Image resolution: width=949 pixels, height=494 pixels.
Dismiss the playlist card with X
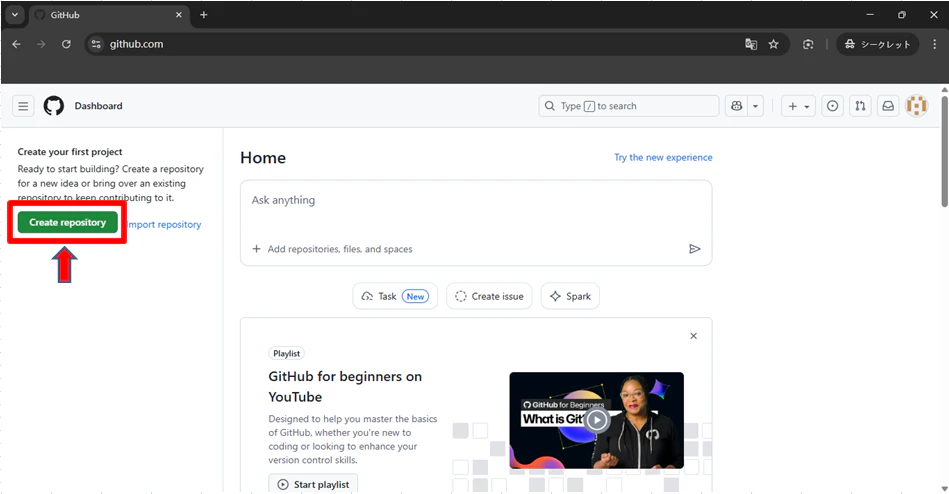[x=694, y=336]
